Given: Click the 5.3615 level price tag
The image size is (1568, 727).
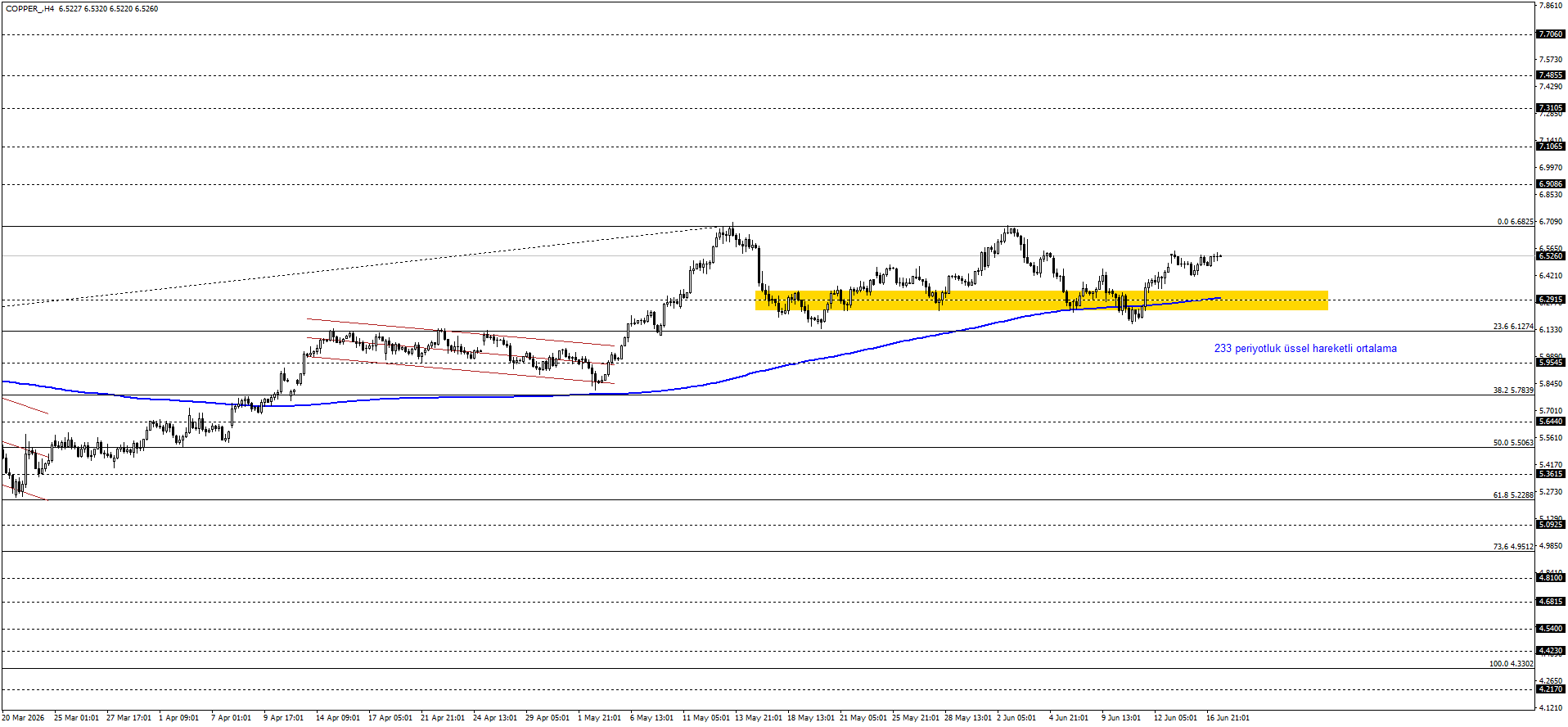Looking at the screenshot, I should [1551, 474].
